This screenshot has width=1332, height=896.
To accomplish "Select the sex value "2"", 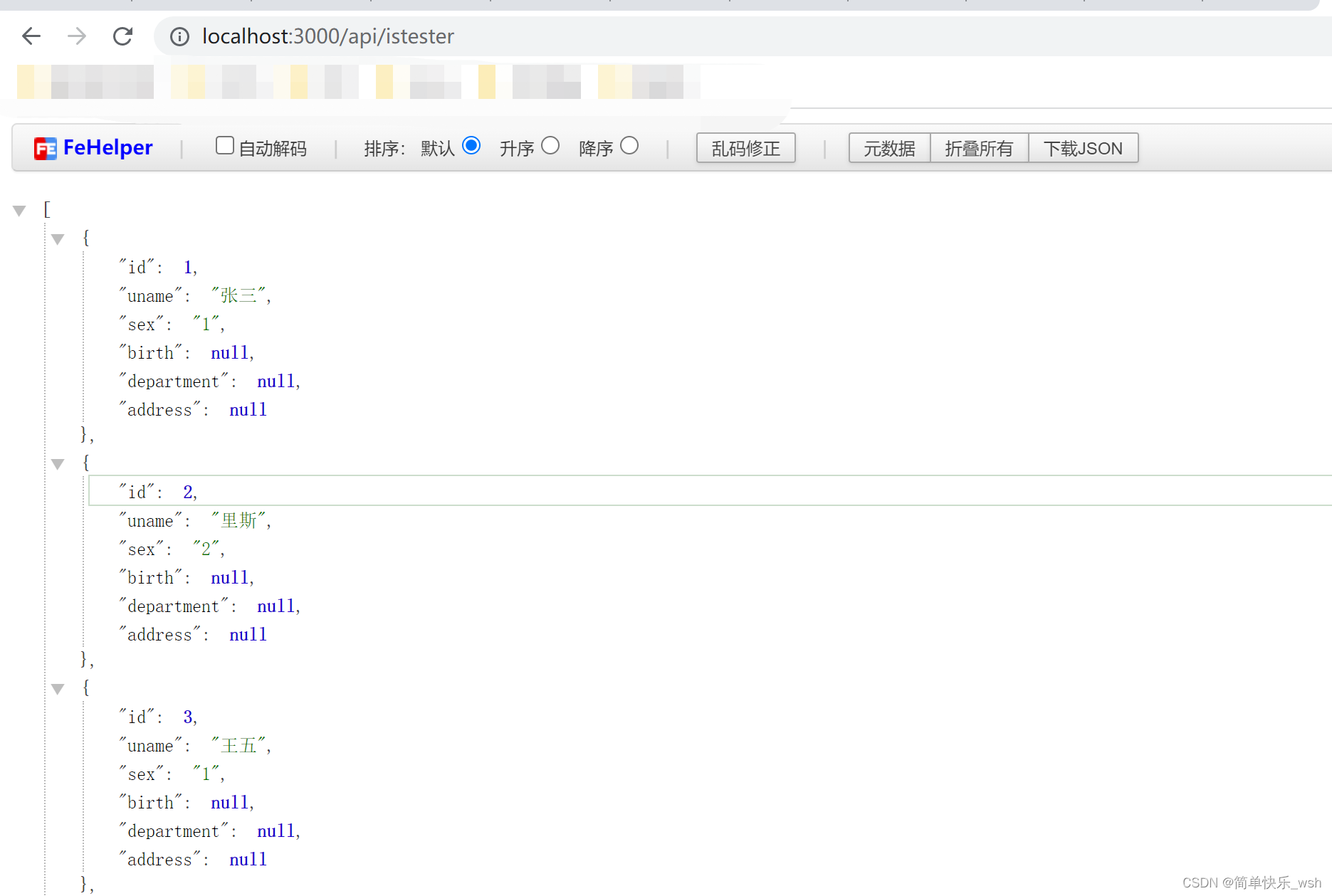I will click(x=206, y=549).
